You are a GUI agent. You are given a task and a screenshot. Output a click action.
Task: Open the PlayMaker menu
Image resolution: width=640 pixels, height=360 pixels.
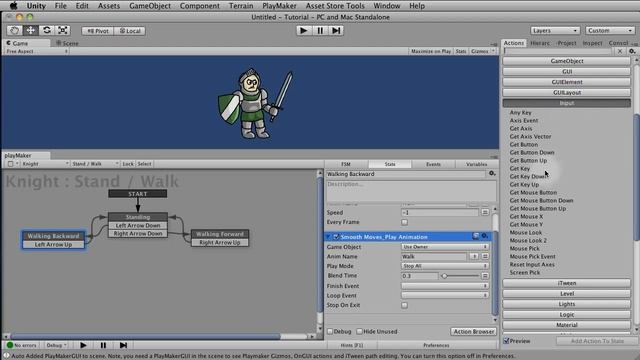(x=279, y=6)
